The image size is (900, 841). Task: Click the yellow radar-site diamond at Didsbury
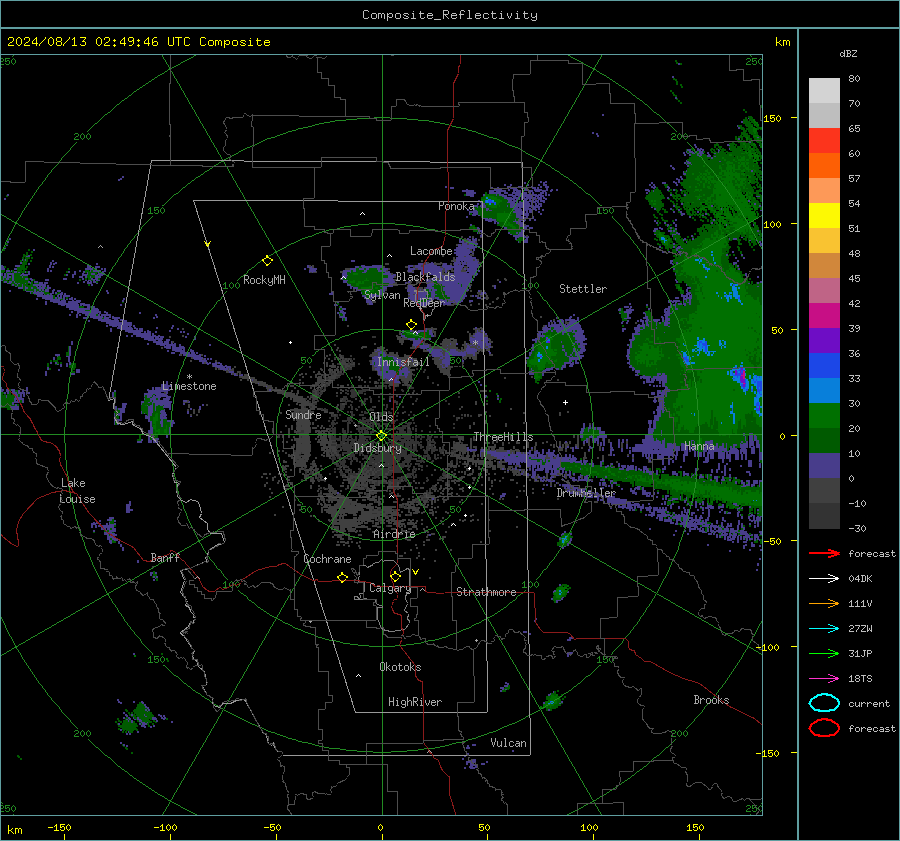381,436
